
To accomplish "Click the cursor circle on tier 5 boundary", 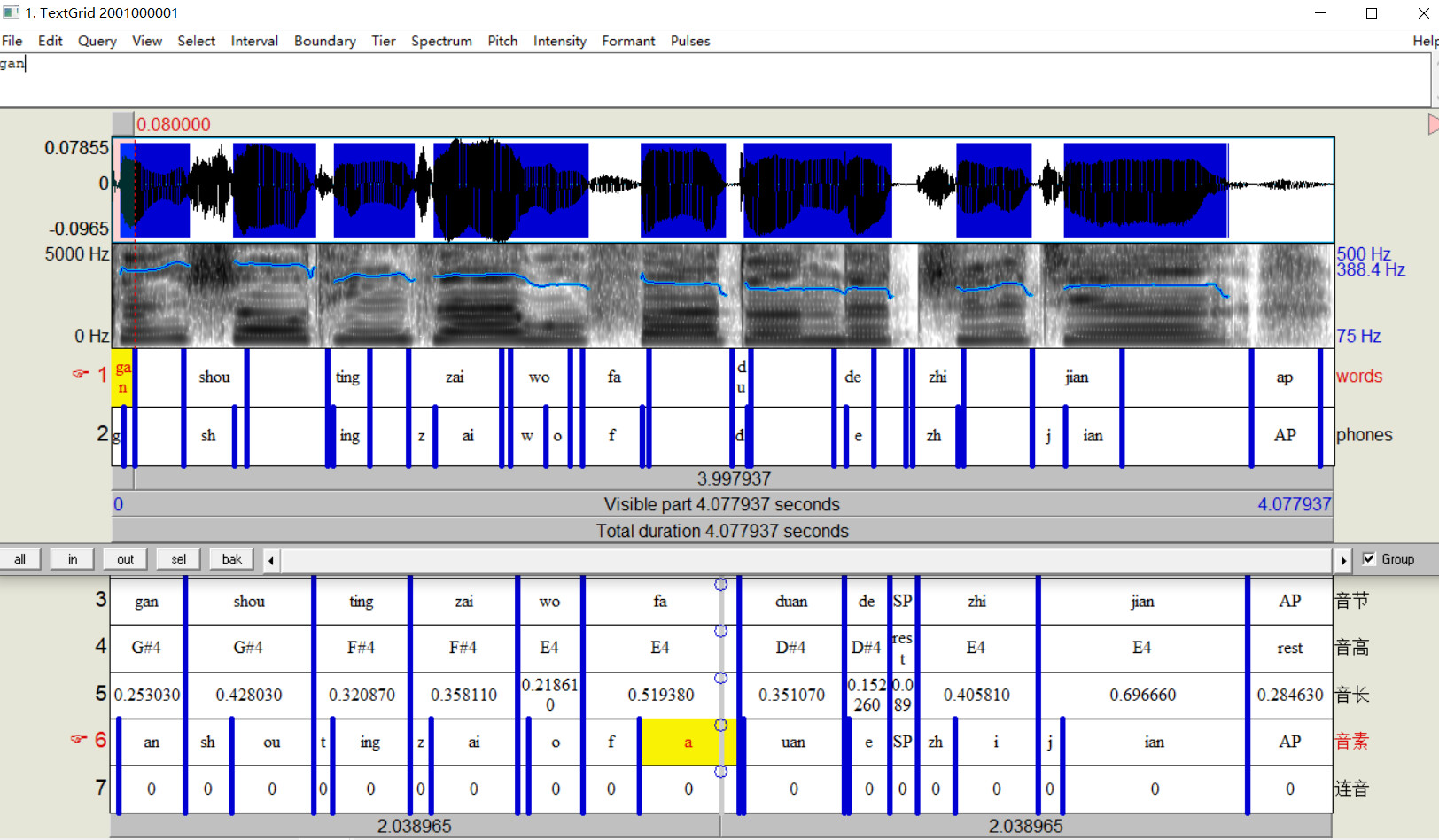I will [x=721, y=678].
